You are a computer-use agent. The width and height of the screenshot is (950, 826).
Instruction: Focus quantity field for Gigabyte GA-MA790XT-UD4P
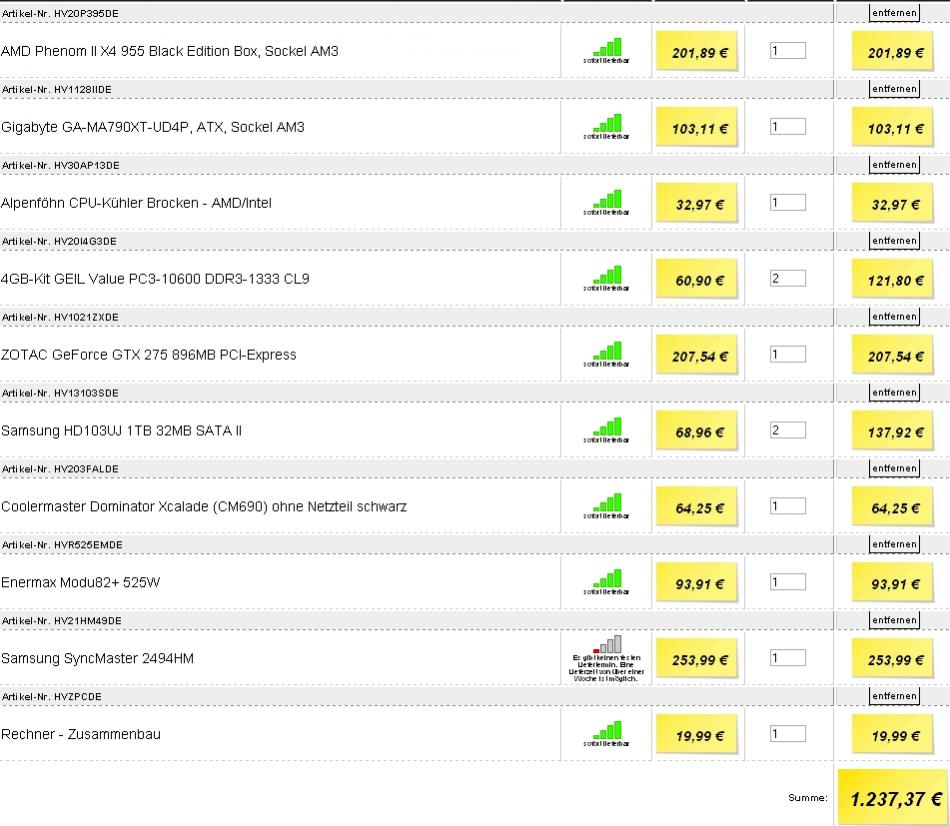point(788,127)
